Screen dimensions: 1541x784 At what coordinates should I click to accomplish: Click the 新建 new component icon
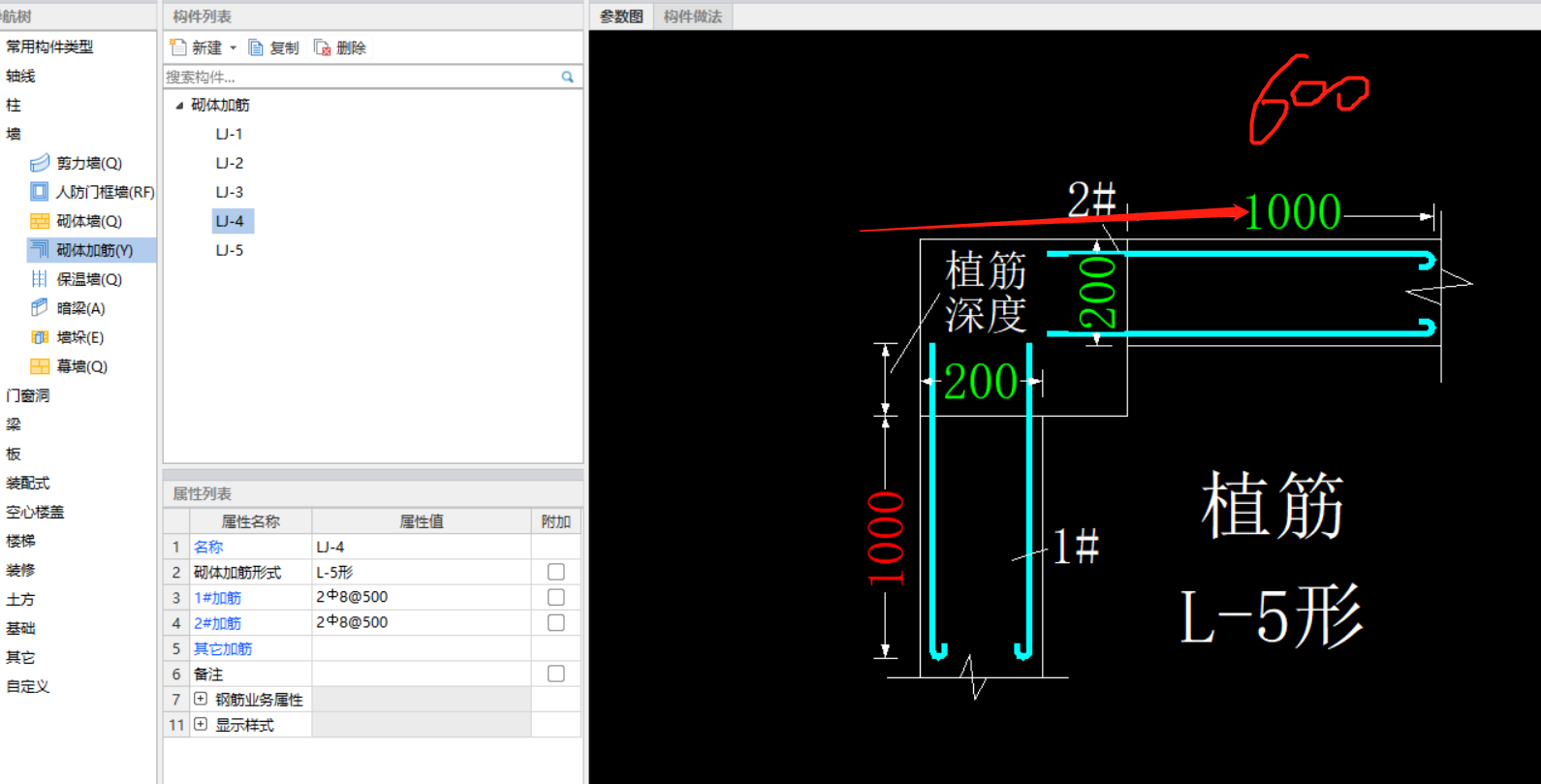[178, 47]
